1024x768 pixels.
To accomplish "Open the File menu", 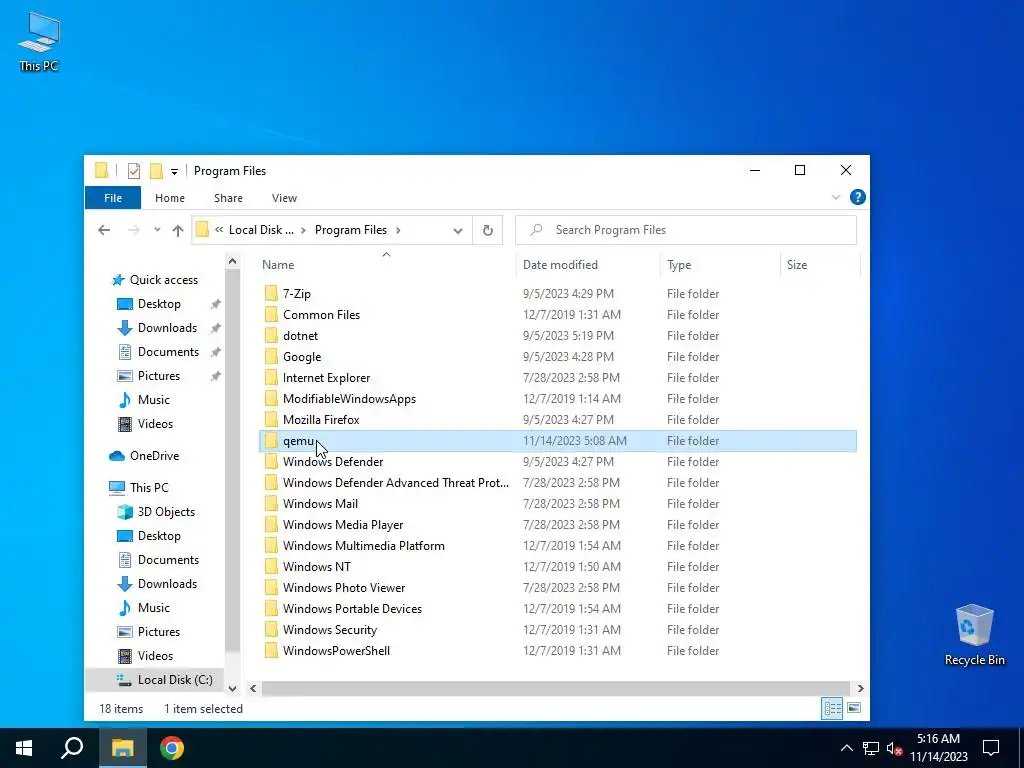I will (113, 198).
